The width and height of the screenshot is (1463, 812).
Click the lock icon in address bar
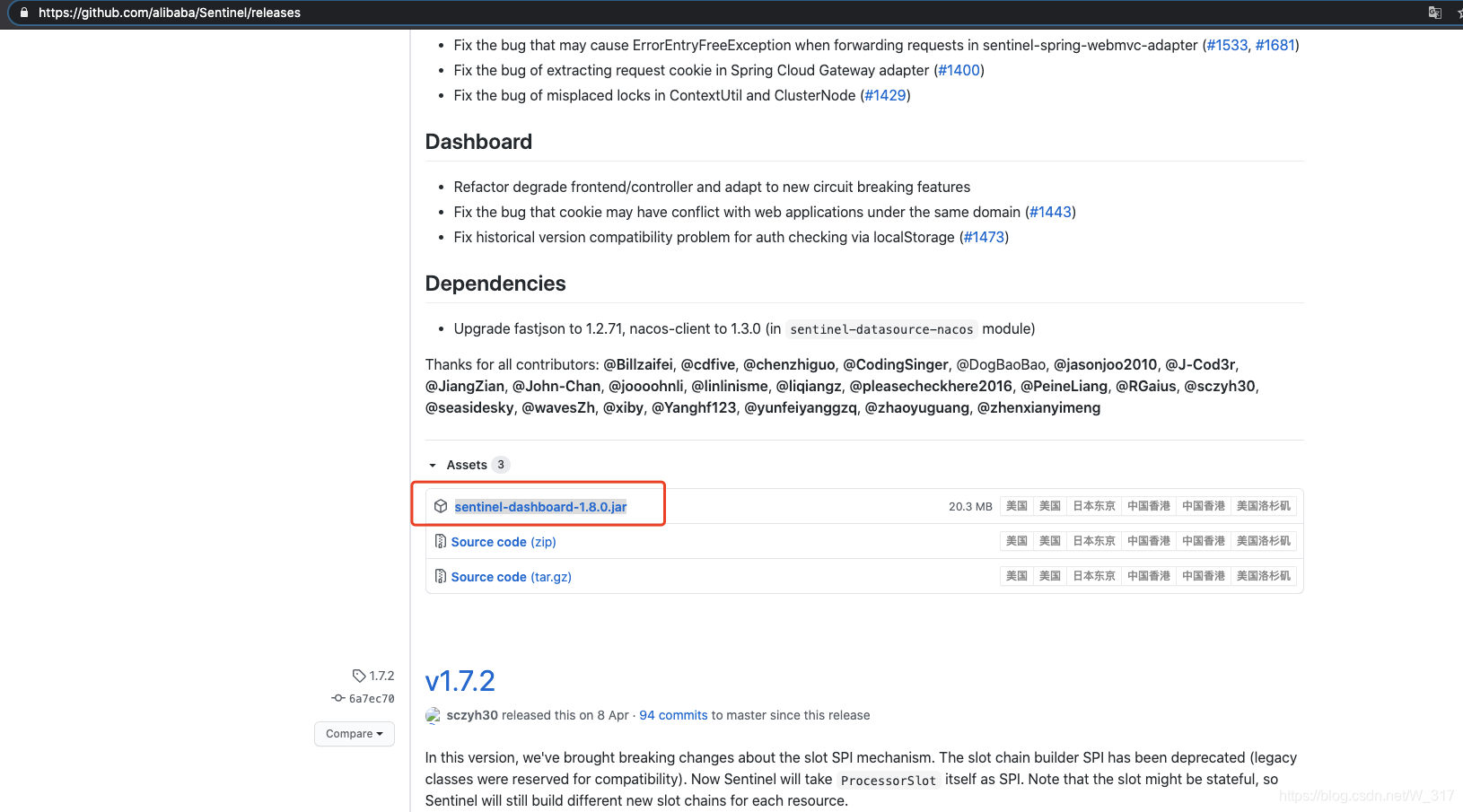click(x=24, y=13)
